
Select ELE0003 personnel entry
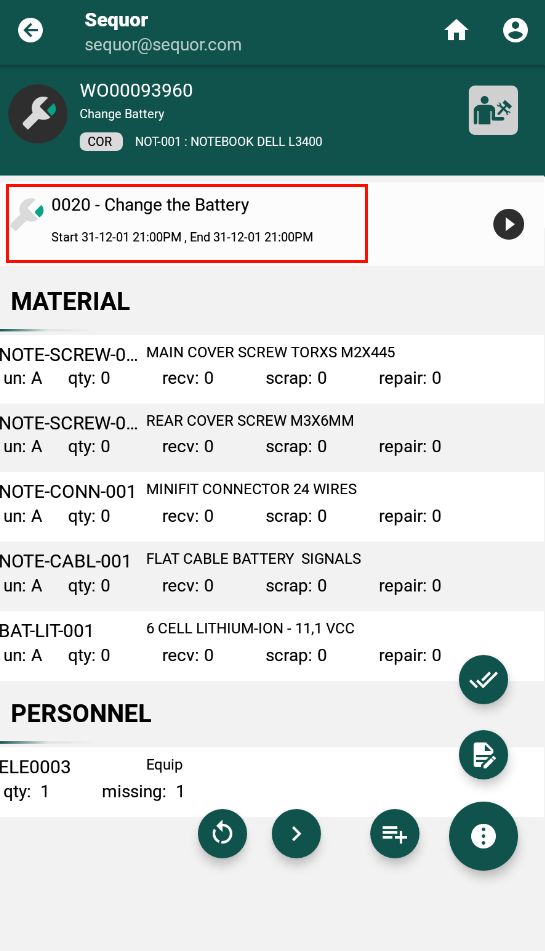pos(272,782)
